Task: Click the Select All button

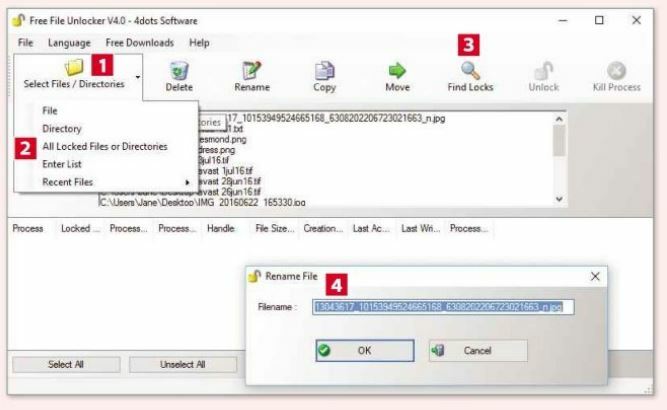Action: point(66,364)
